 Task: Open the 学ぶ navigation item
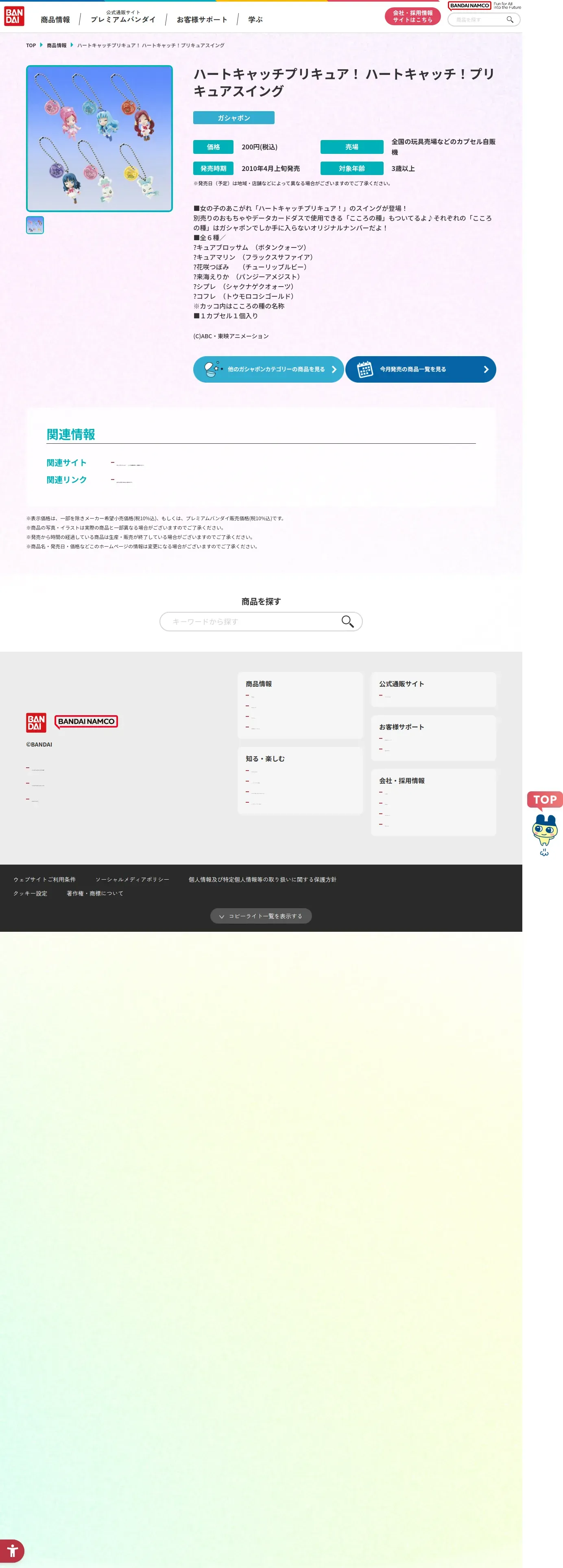pos(255,20)
